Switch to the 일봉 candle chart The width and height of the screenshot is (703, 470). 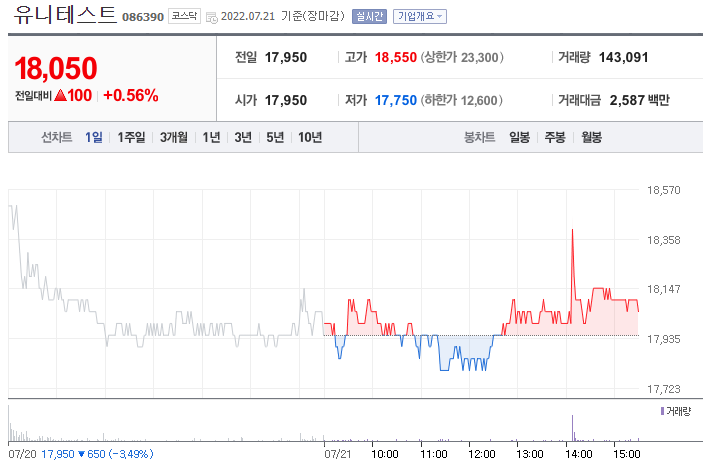[520, 137]
